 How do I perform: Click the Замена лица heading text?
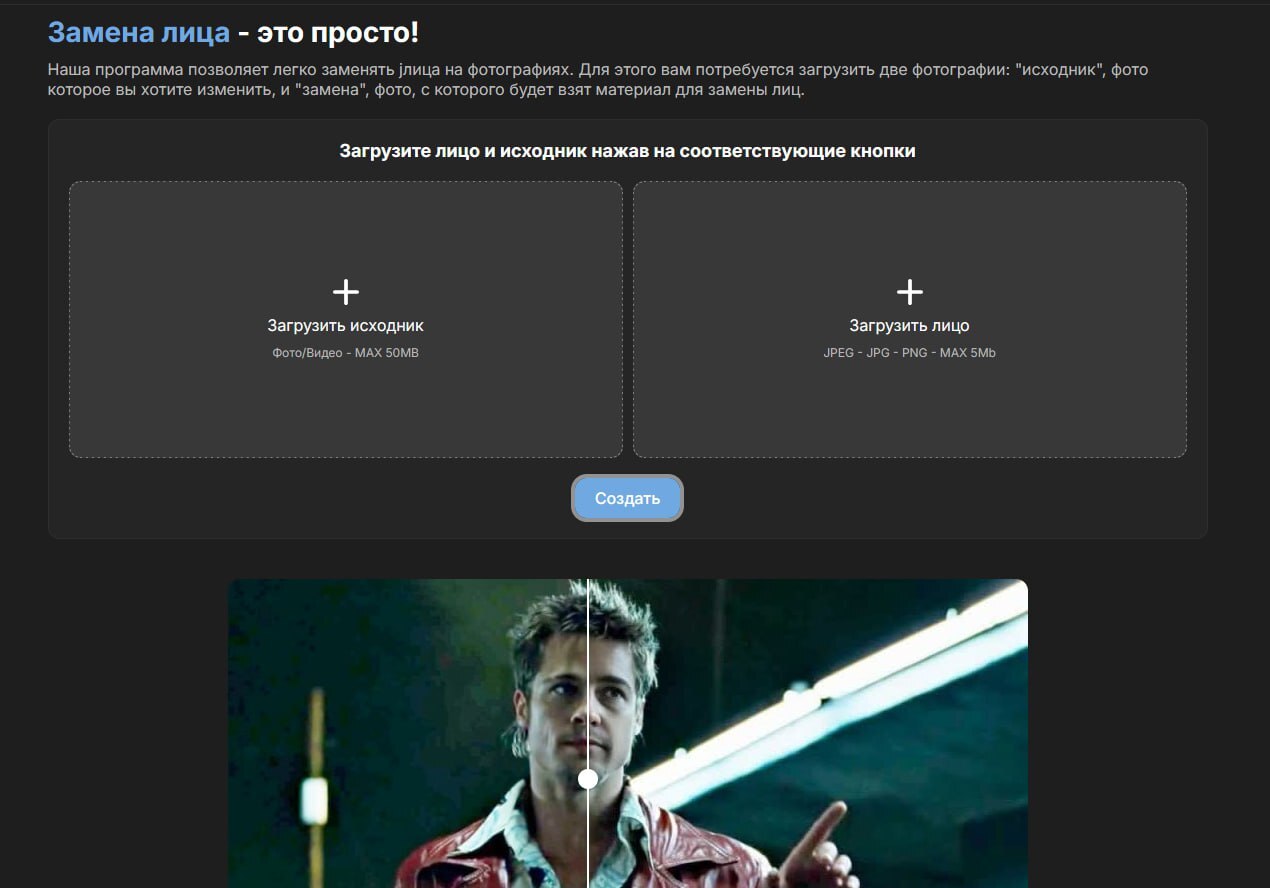tap(139, 32)
